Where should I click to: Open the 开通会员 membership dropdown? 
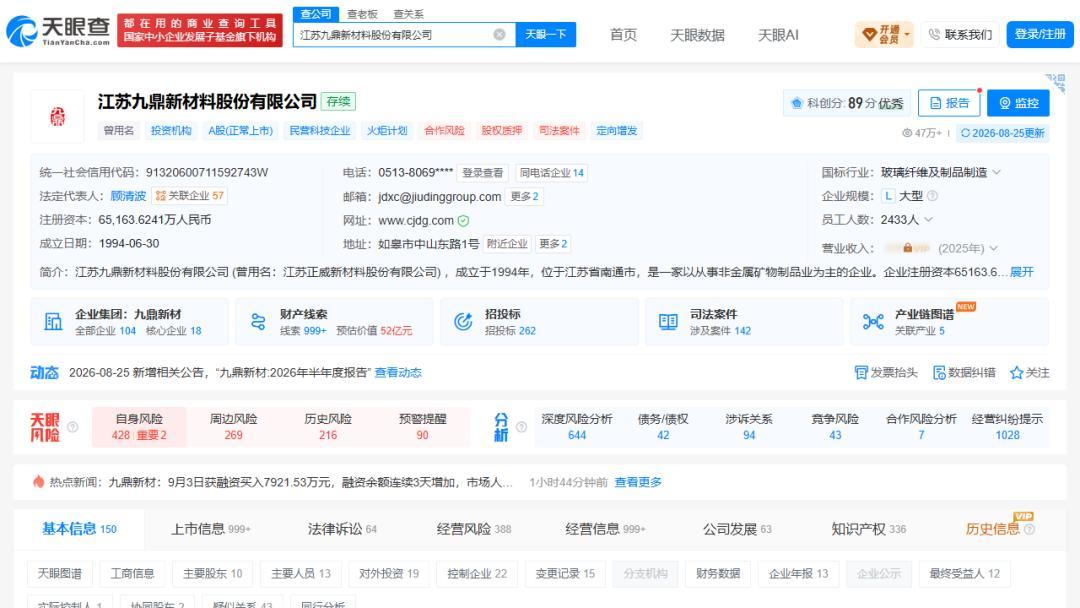(884, 34)
